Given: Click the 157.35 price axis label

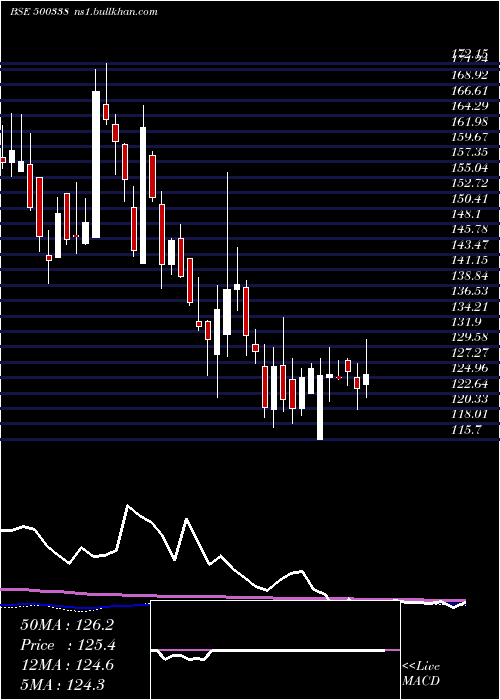Looking at the screenshot, I should (468, 153).
